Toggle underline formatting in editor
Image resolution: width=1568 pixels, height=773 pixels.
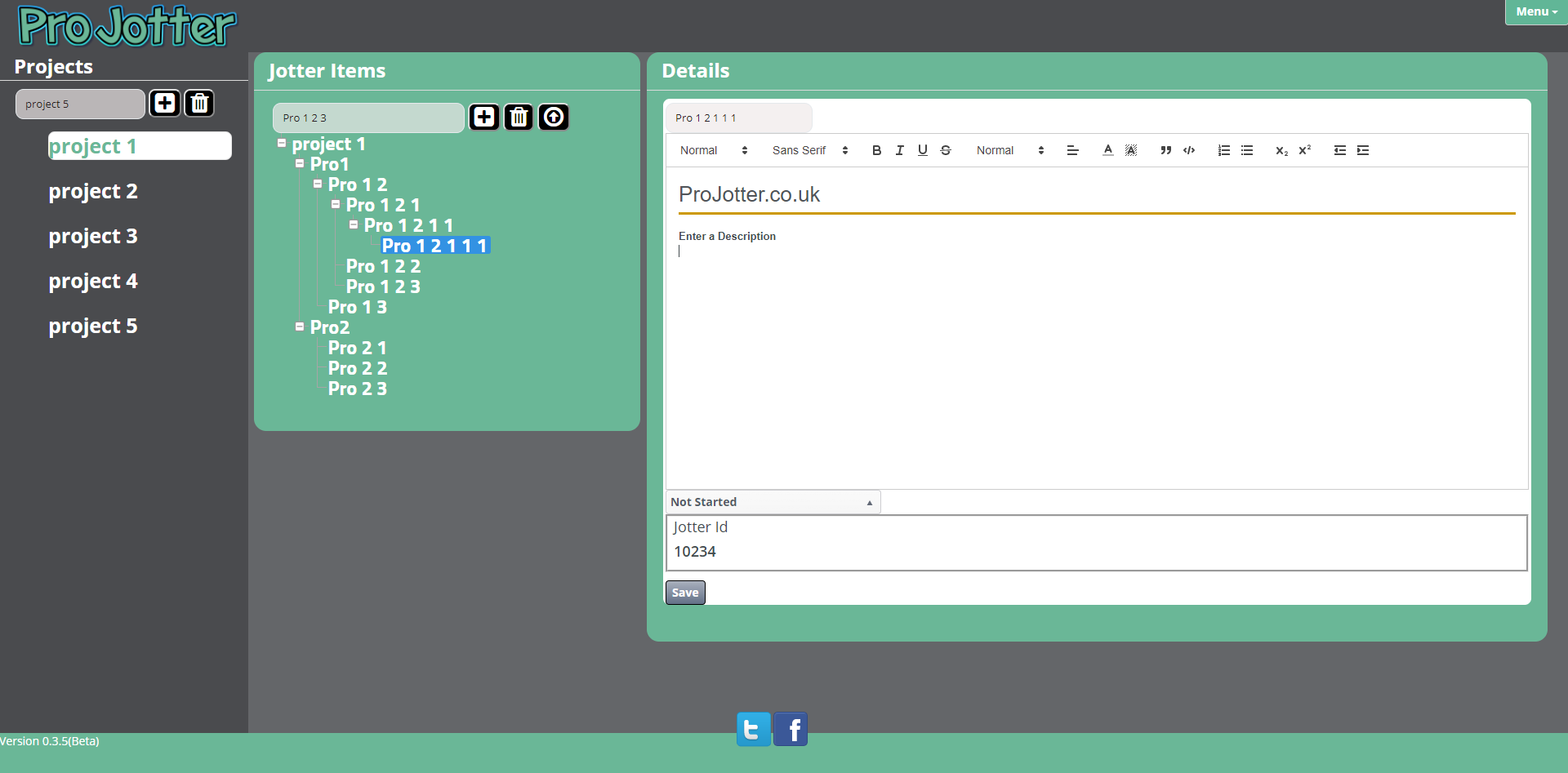[922, 150]
